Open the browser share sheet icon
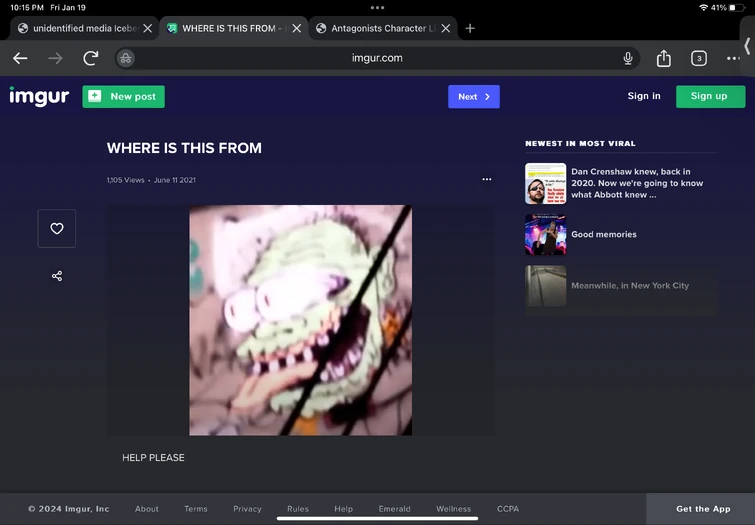This screenshot has width=755, height=525. point(664,58)
